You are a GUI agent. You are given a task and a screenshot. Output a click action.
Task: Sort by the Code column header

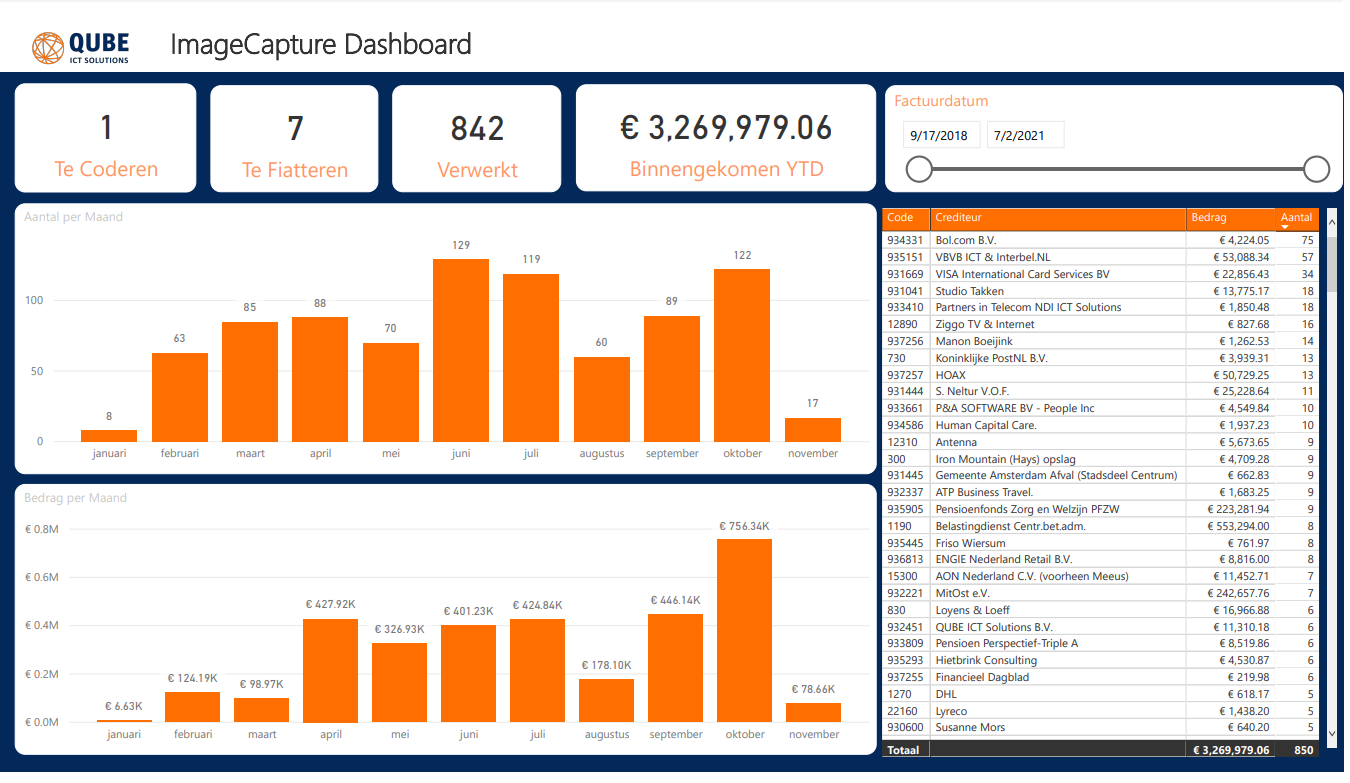(906, 217)
